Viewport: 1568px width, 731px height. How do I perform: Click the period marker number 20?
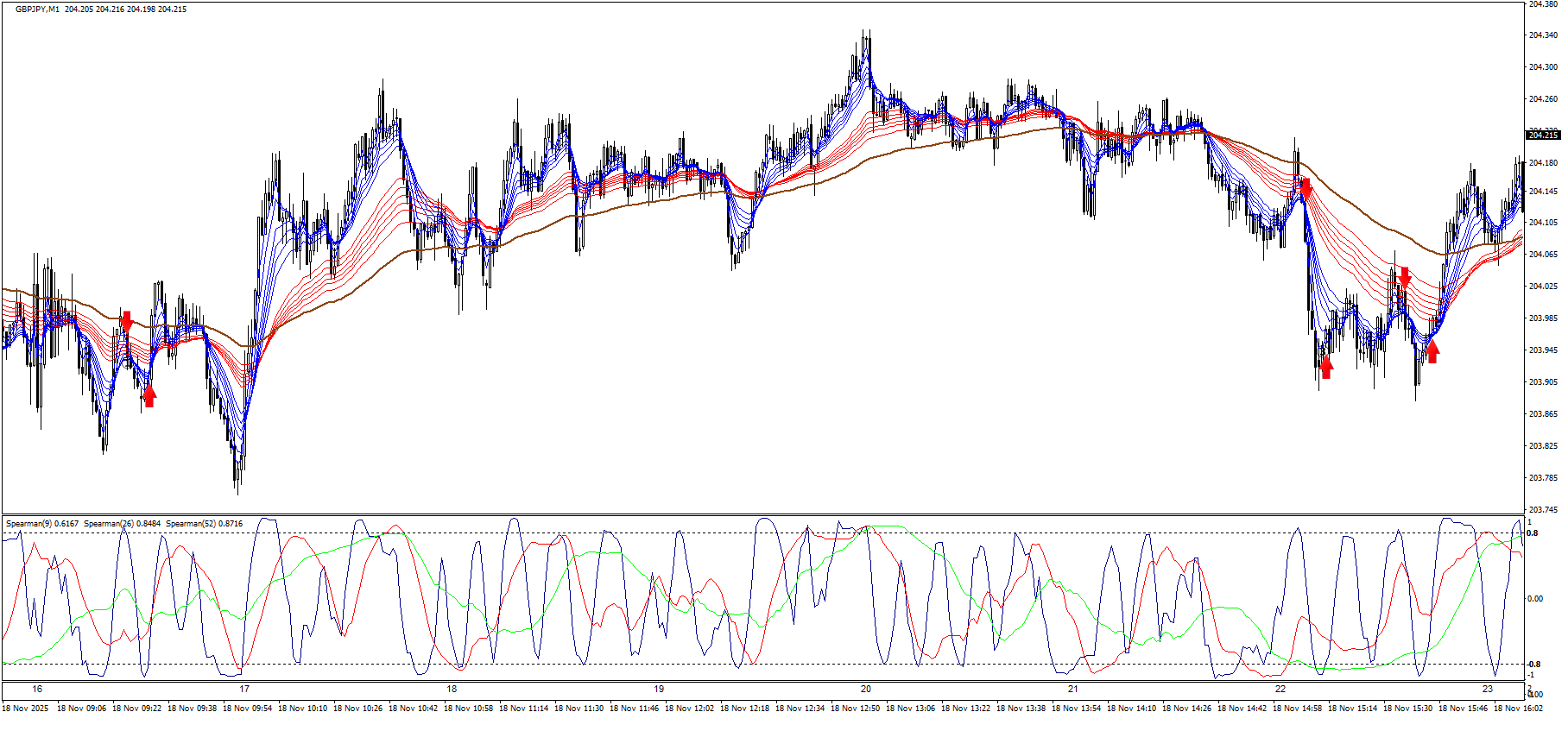pyautogui.click(x=866, y=689)
